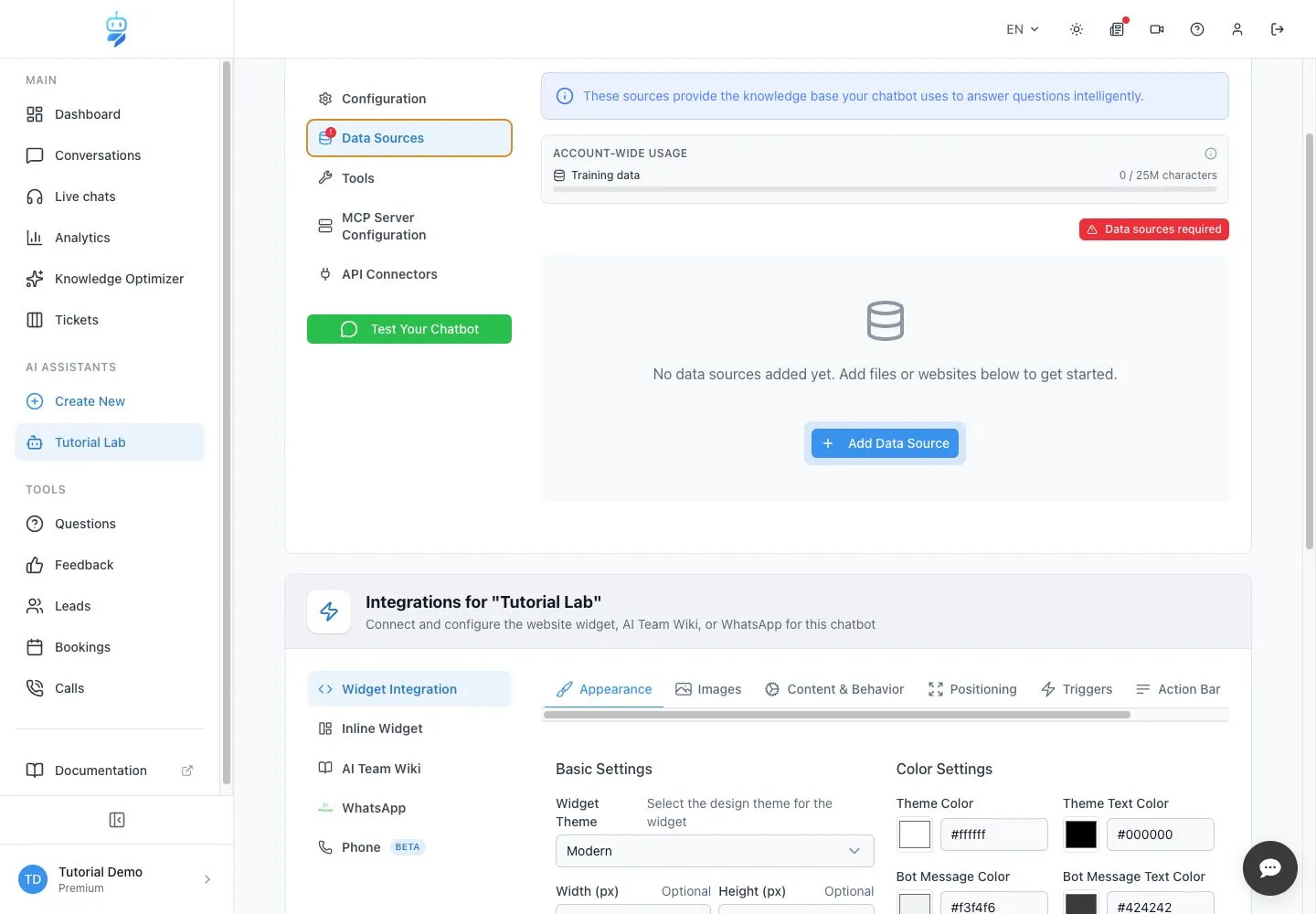Open the user profile icon

point(1237,29)
